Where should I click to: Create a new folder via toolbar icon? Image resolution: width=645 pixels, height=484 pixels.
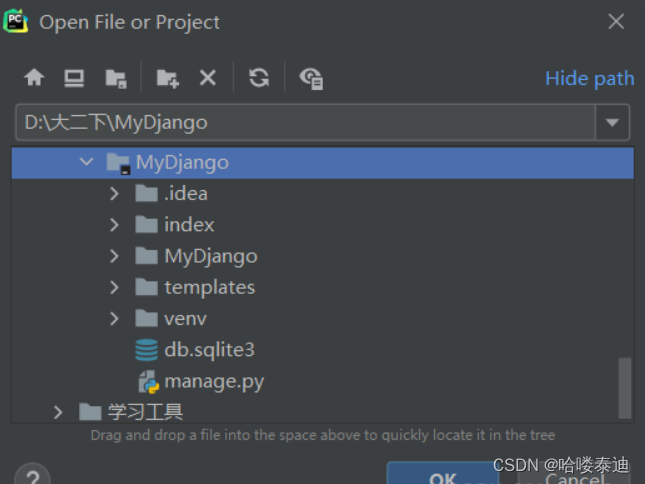pyautogui.click(x=167, y=78)
